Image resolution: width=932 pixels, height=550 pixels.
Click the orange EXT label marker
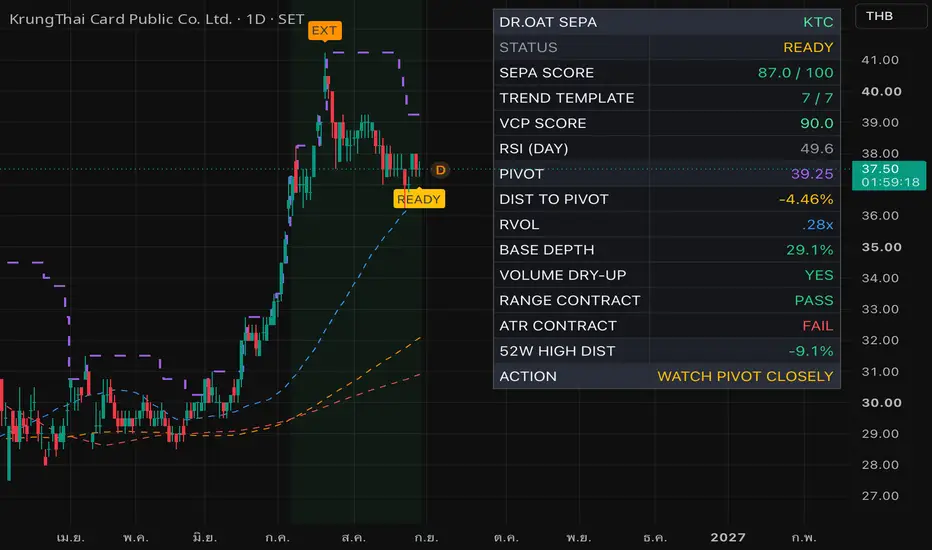[325, 30]
